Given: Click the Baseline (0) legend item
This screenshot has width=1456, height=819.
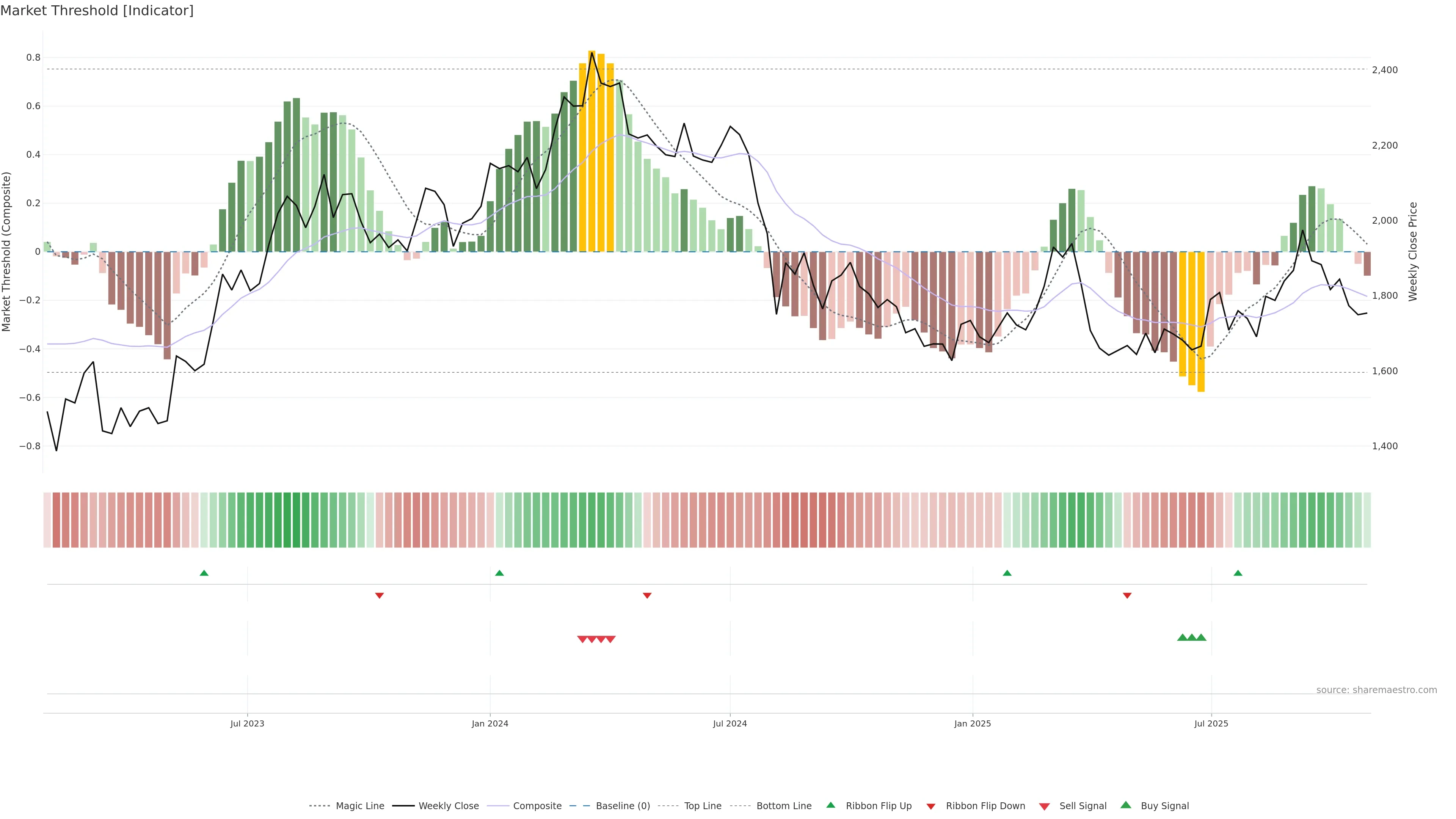Looking at the screenshot, I should coord(622,806).
